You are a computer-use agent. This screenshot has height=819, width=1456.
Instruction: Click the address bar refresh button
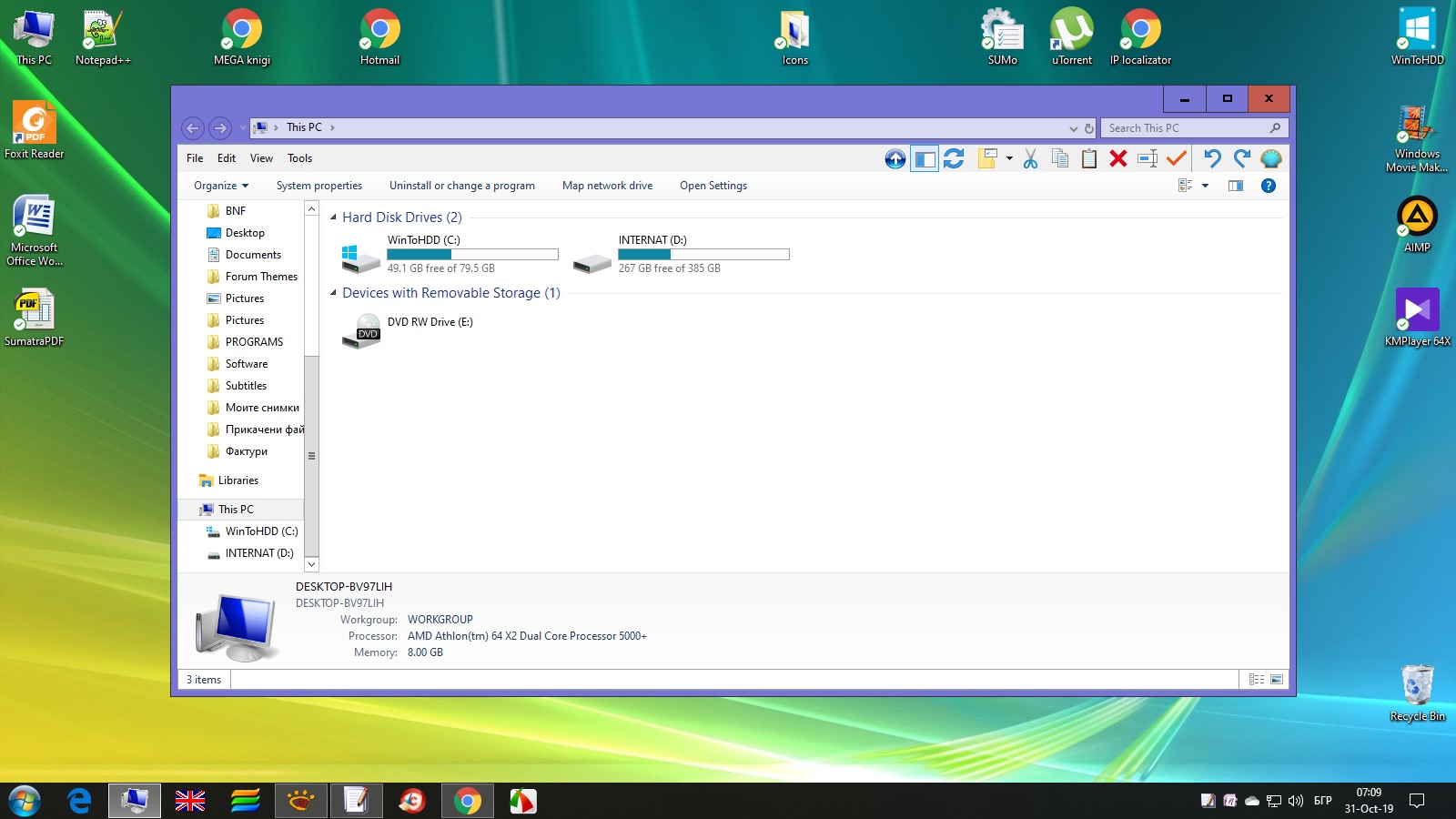[x=1089, y=128]
